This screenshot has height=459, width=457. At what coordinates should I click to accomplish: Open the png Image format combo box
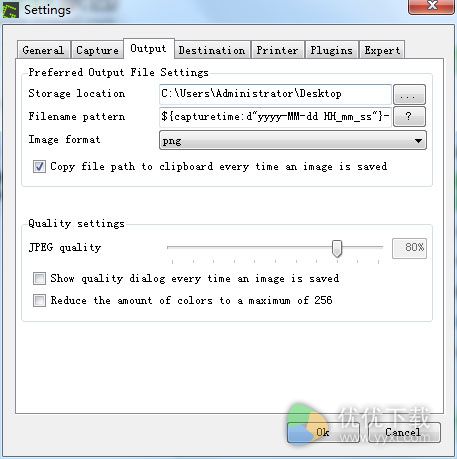(x=293, y=140)
